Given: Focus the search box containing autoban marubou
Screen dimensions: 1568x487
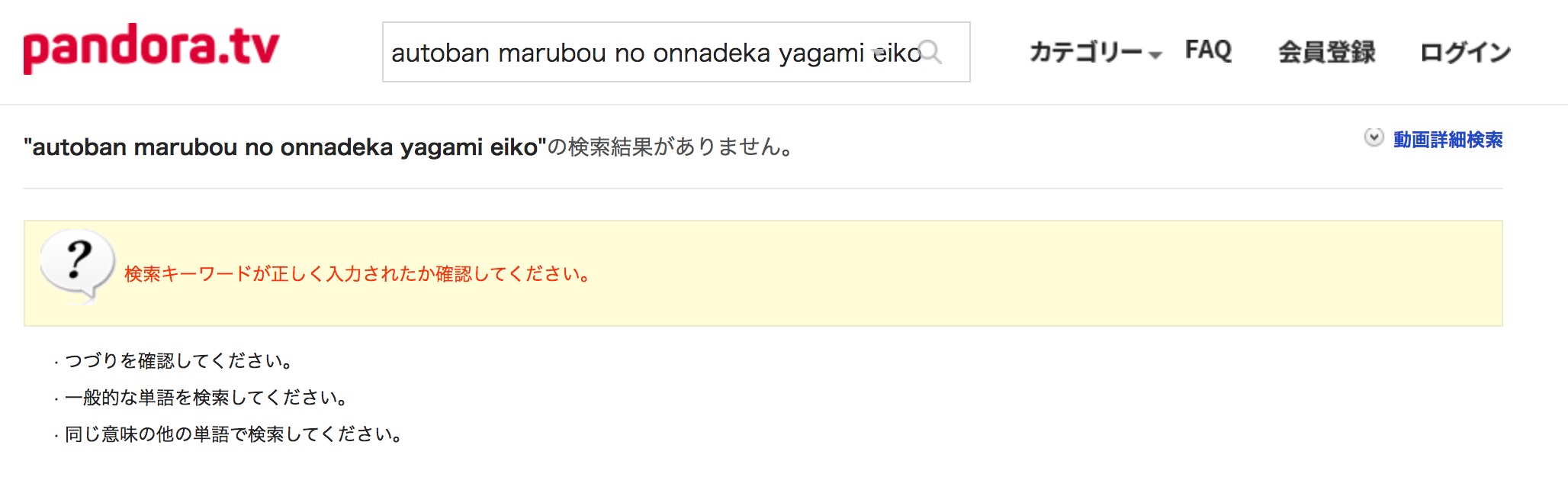Looking at the screenshot, I should click(x=676, y=52).
